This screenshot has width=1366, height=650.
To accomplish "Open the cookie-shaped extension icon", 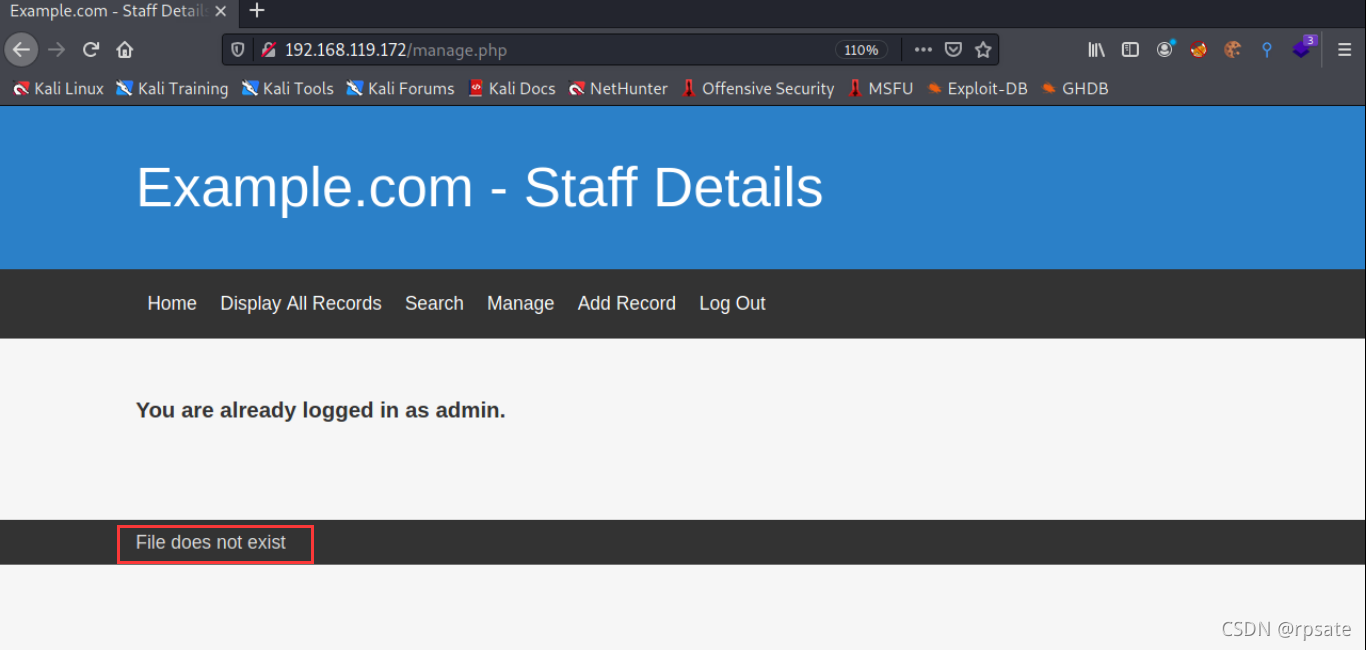I will point(1232,49).
